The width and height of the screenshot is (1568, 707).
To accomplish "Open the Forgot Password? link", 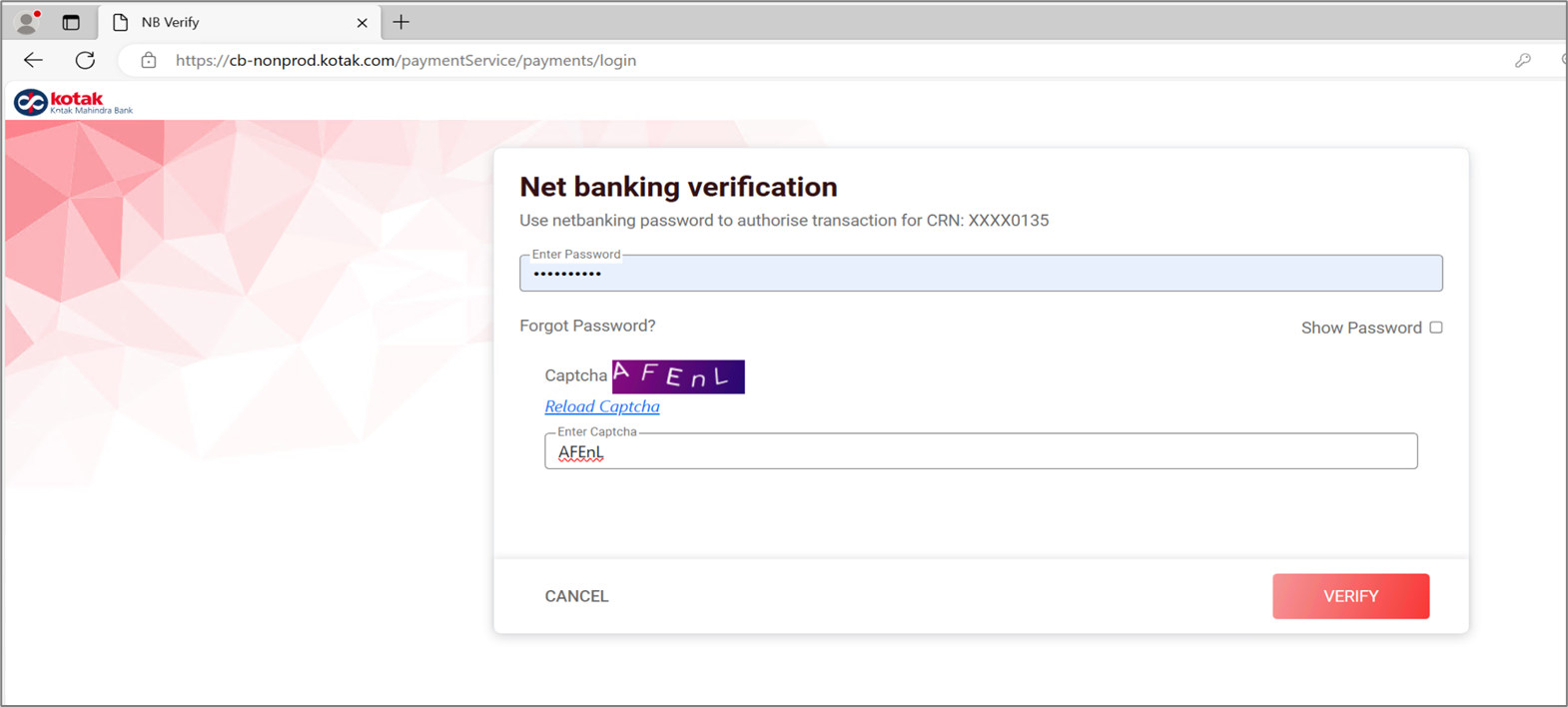I will pyautogui.click(x=587, y=326).
